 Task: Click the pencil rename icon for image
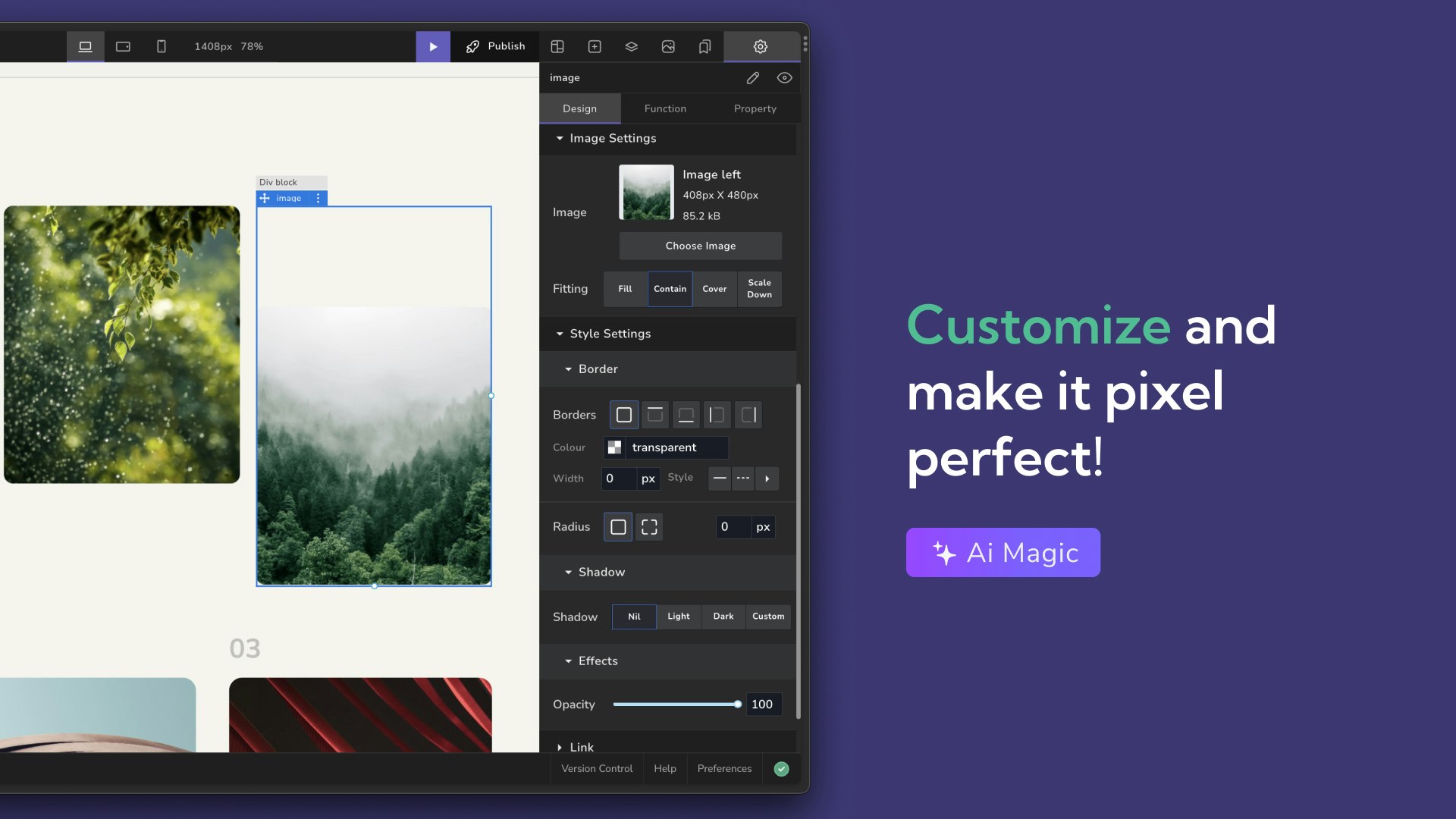[752, 77]
